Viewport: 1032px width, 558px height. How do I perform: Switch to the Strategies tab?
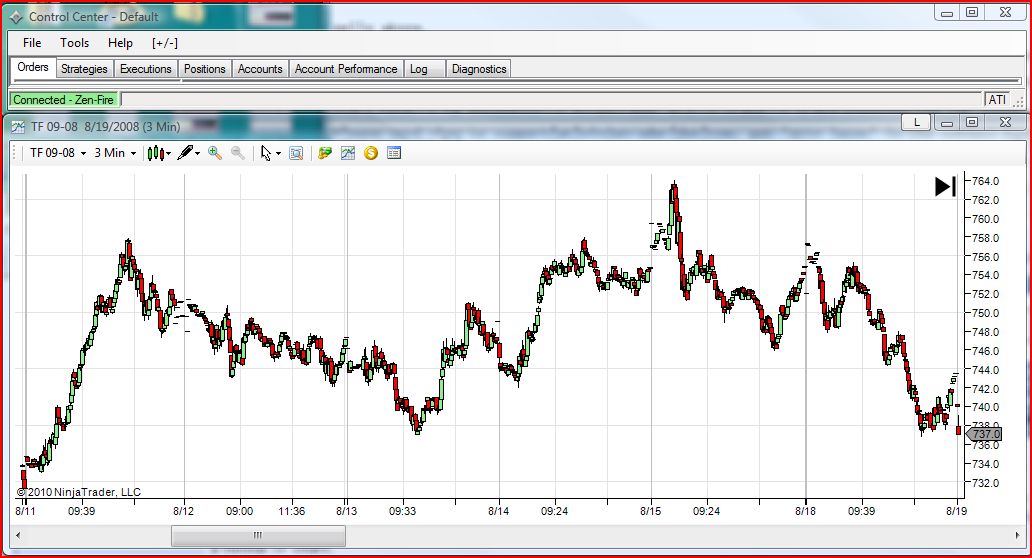tap(84, 69)
